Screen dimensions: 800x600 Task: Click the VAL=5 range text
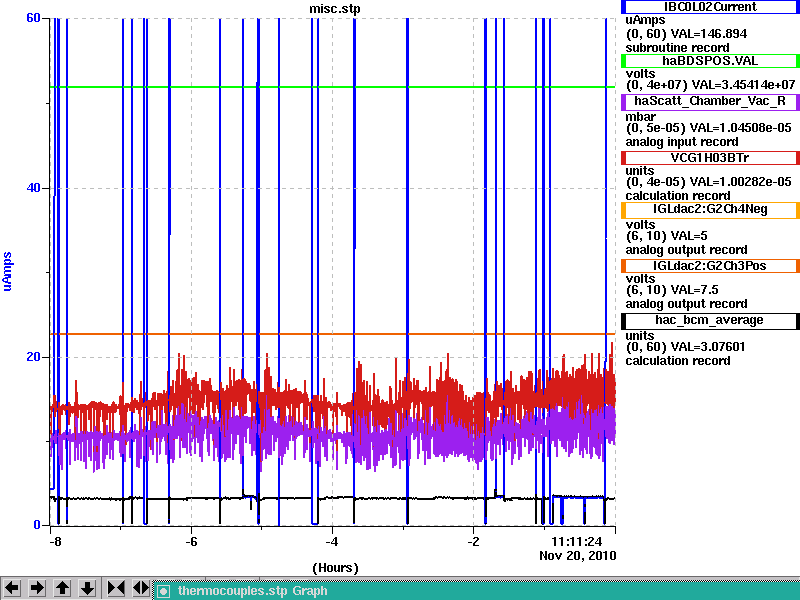[x=689, y=236]
